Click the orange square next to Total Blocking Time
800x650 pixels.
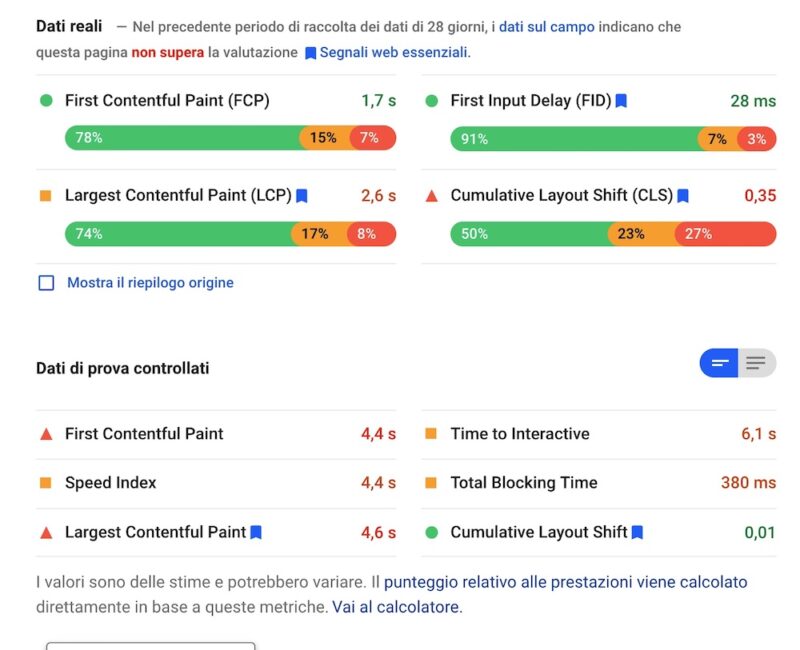coord(430,482)
